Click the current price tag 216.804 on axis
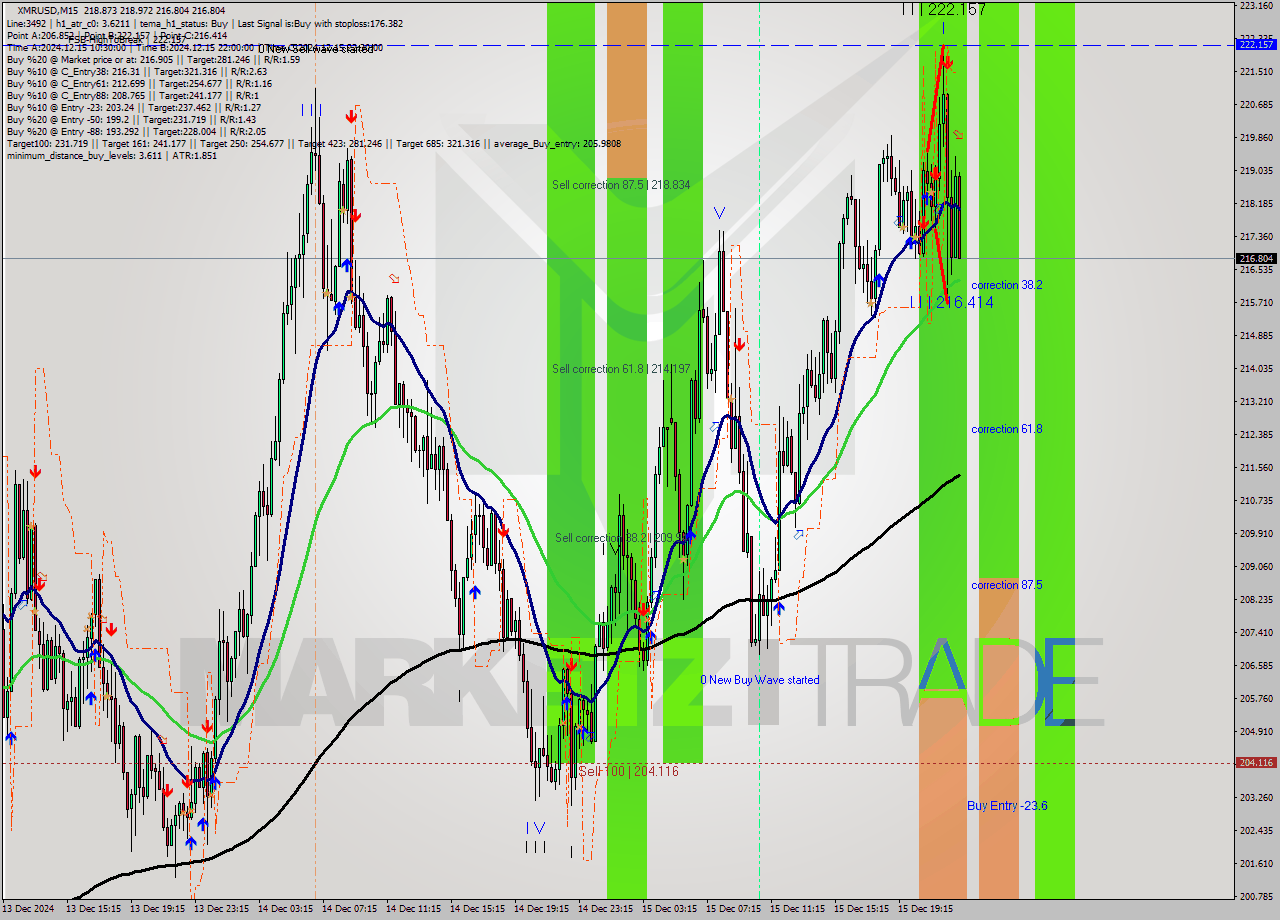 (1256, 259)
